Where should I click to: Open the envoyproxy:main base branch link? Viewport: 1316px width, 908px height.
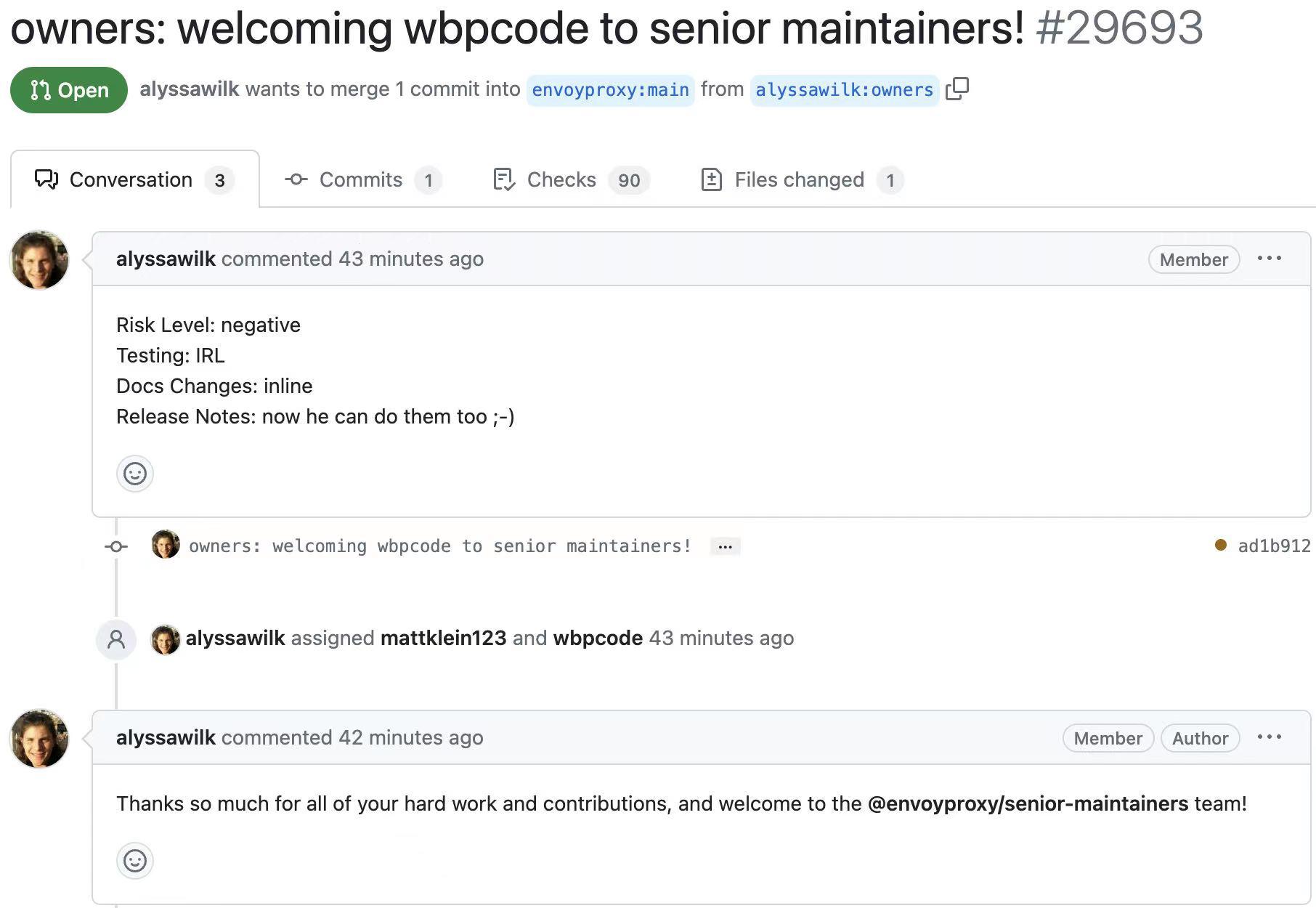click(610, 90)
